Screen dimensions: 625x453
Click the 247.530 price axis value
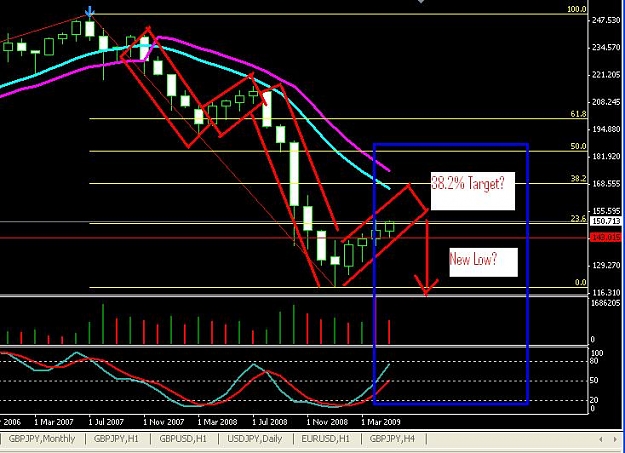pyautogui.click(x=606, y=20)
